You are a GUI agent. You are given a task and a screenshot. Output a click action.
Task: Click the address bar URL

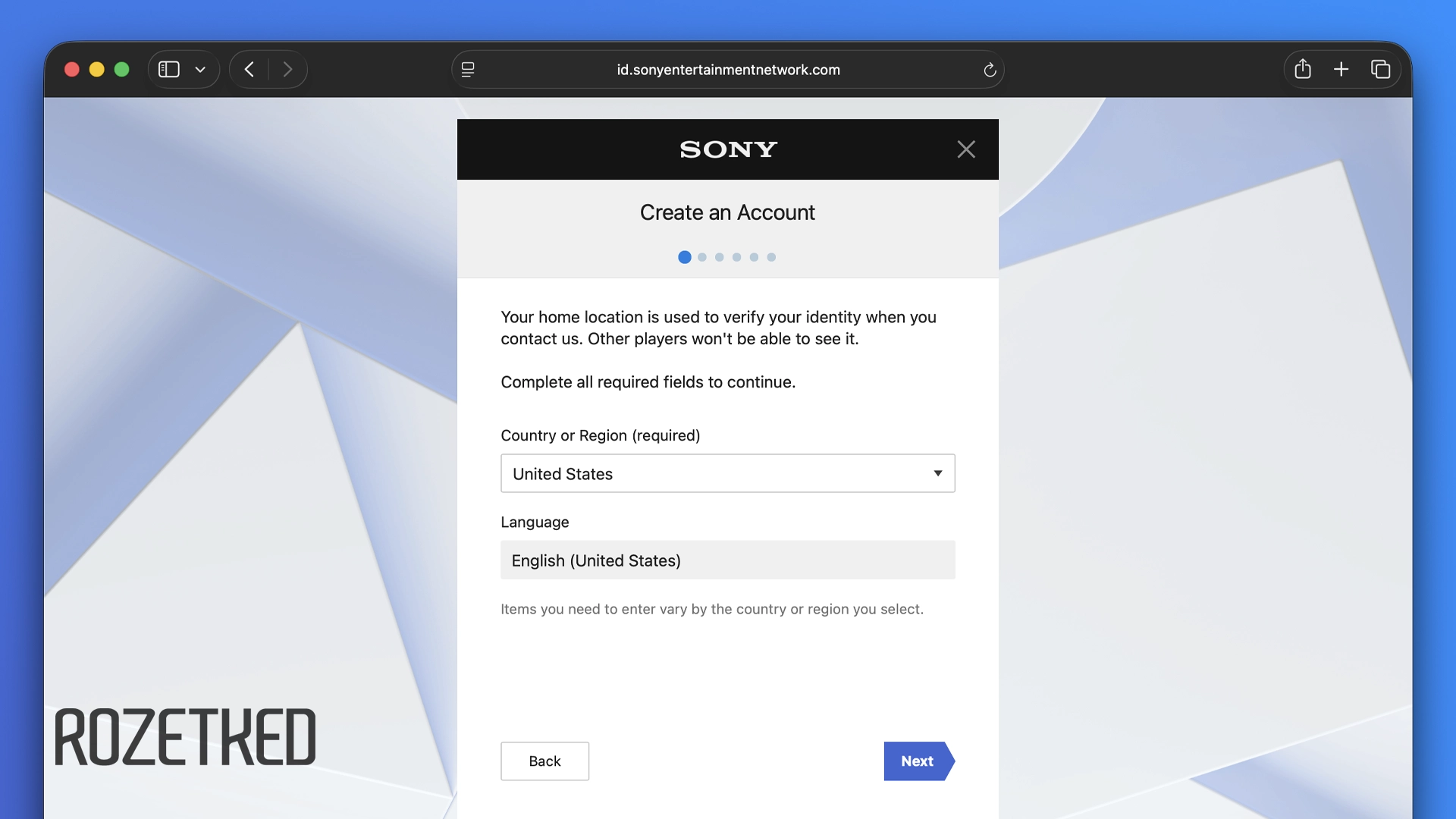point(728,70)
